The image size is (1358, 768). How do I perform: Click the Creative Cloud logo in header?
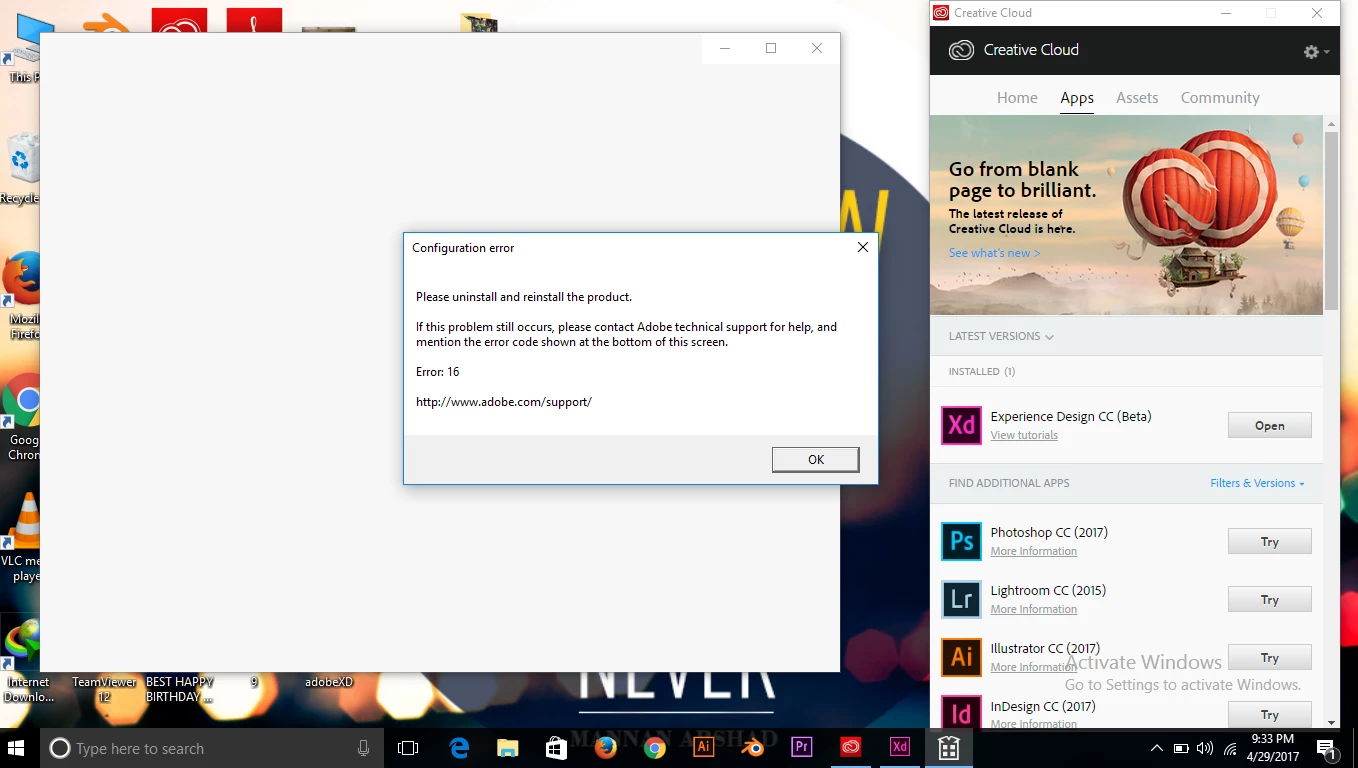[x=961, y=50]
